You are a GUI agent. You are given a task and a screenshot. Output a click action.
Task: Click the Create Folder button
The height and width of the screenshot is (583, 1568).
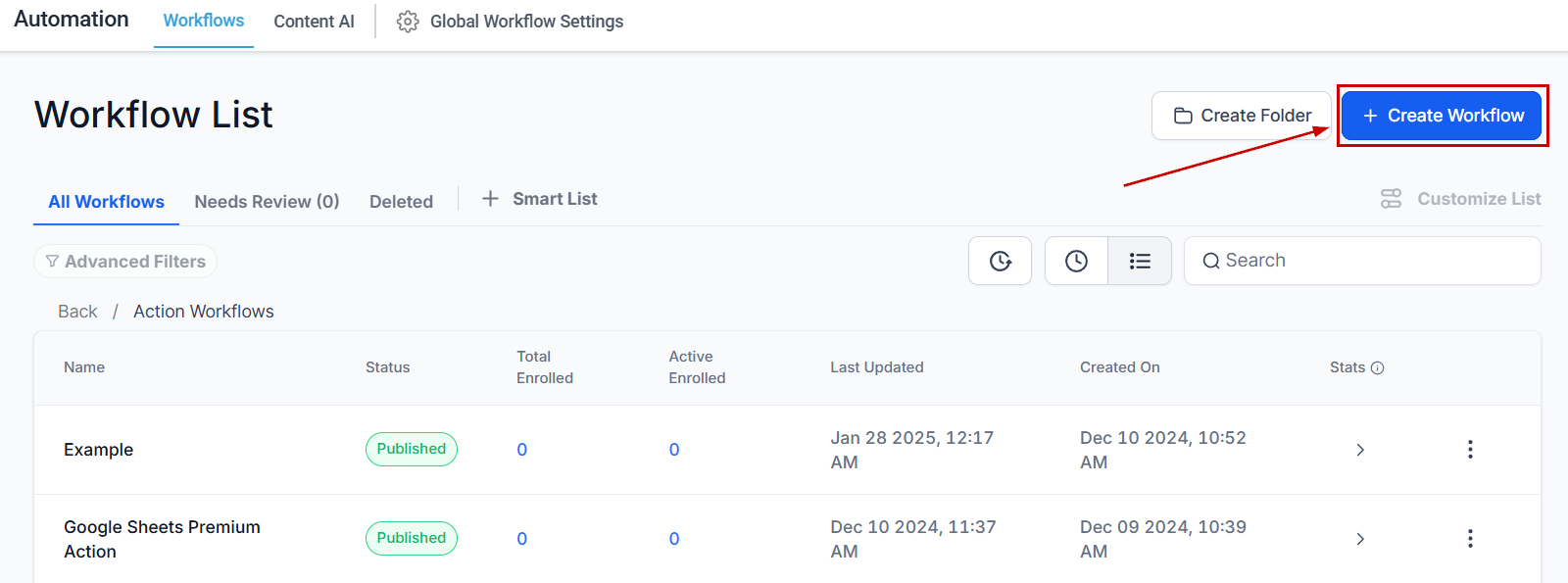1242,116
